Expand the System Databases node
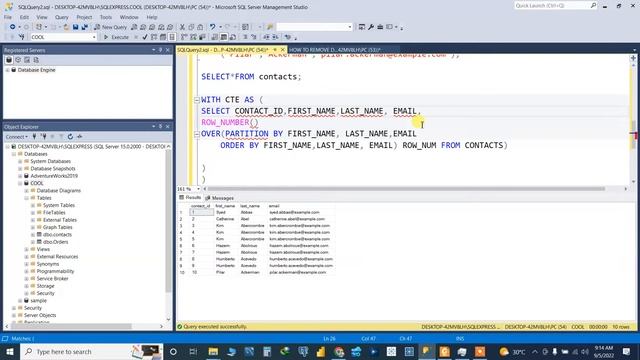 tap(20, 161)
